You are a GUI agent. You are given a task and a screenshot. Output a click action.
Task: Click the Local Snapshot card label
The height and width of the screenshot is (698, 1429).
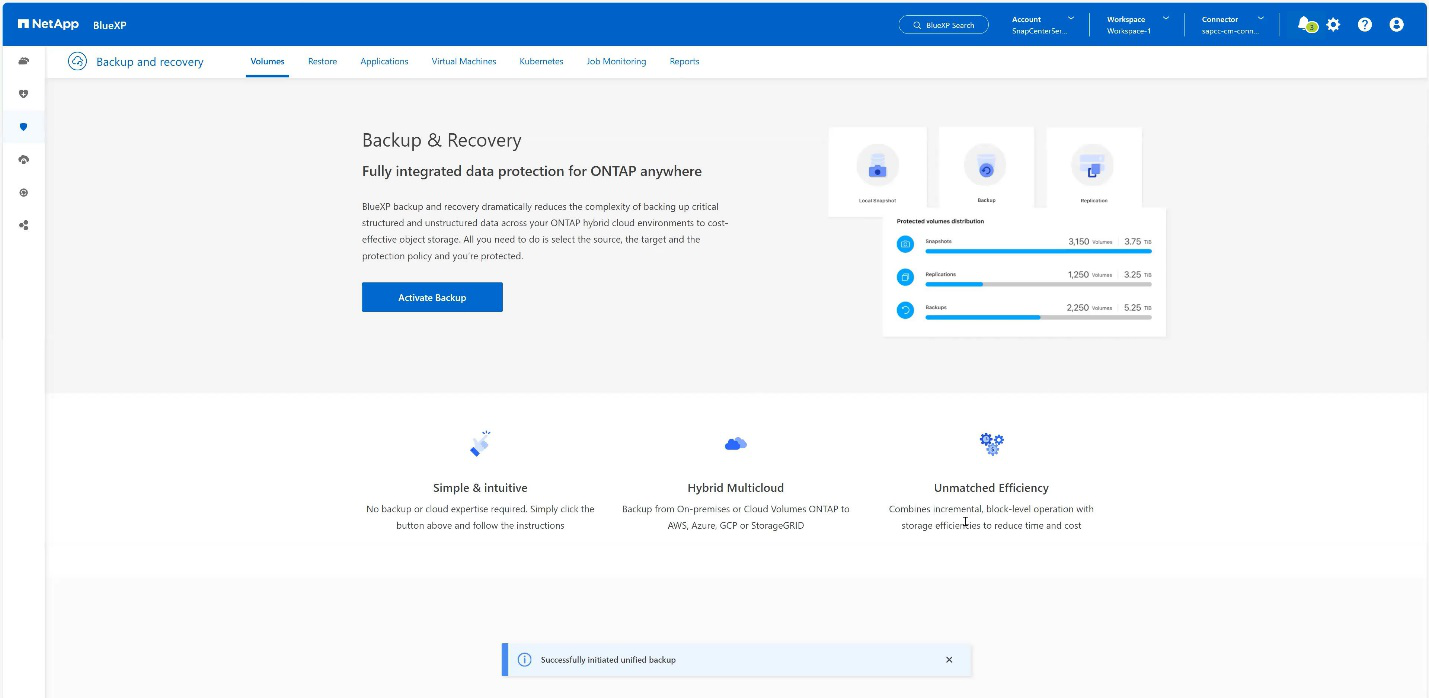point(877,200)
